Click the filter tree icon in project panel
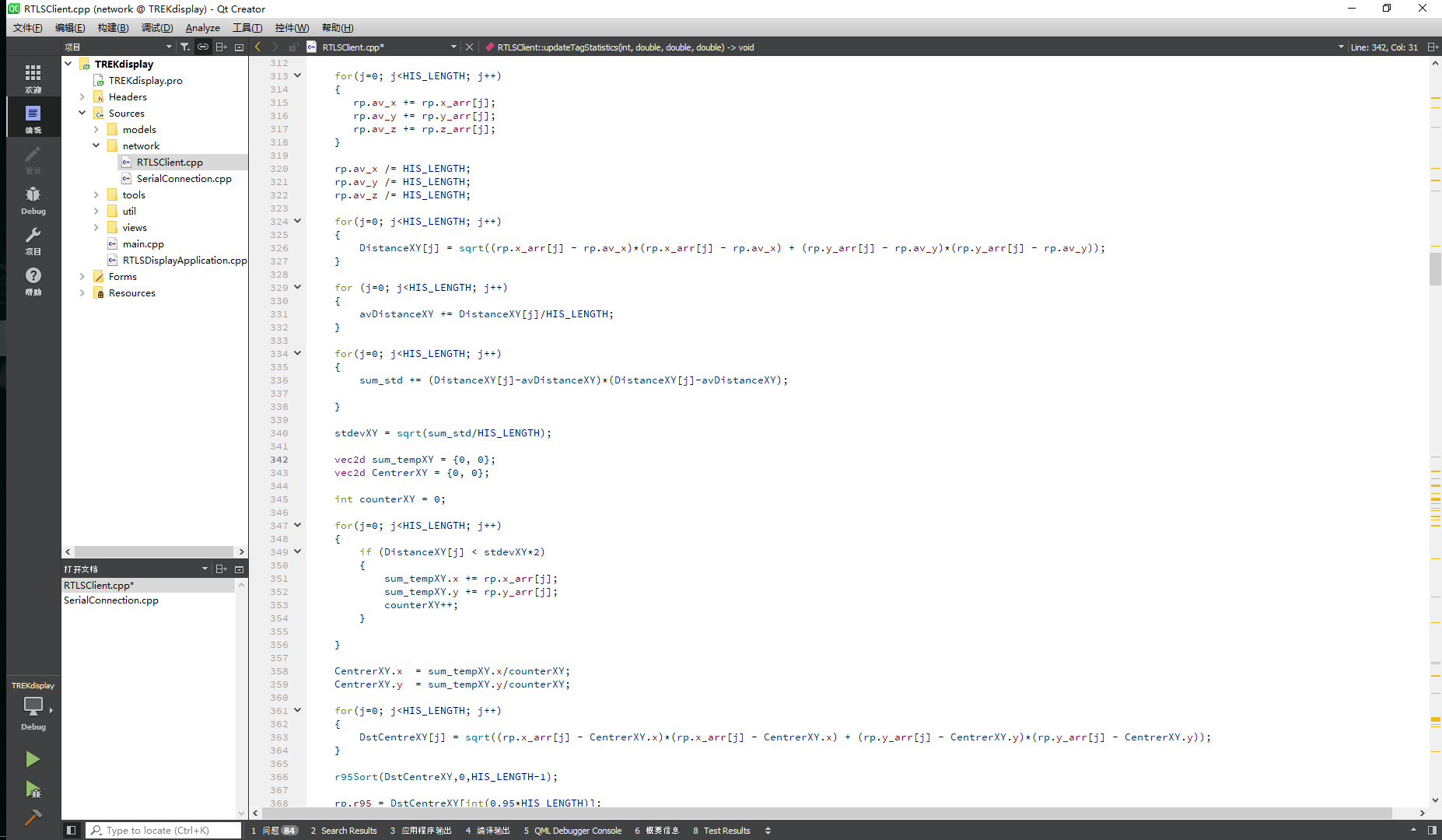 click(x=185, y=47)
